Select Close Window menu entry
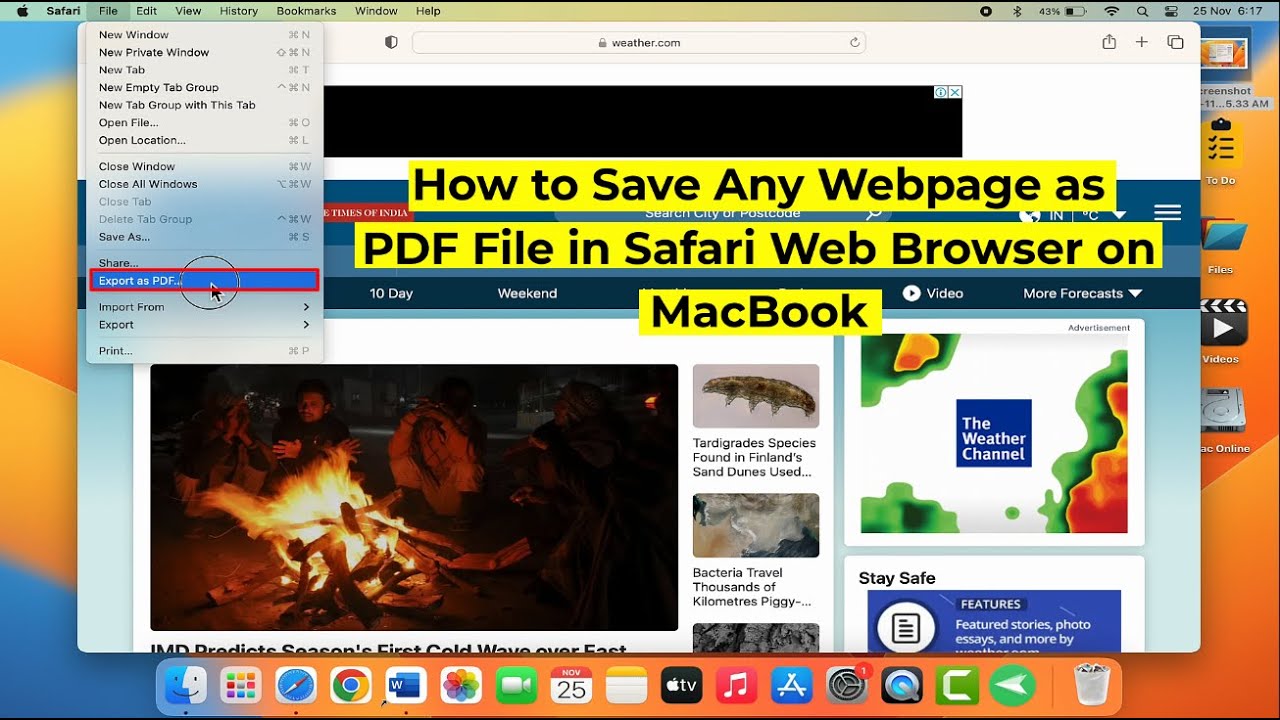This screenshot has height=720, width=1280. [204, 167]
